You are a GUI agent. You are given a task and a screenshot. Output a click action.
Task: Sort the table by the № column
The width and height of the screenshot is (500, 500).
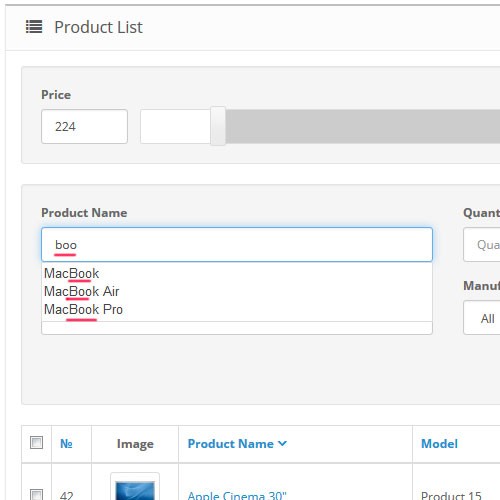click(66, 444)
